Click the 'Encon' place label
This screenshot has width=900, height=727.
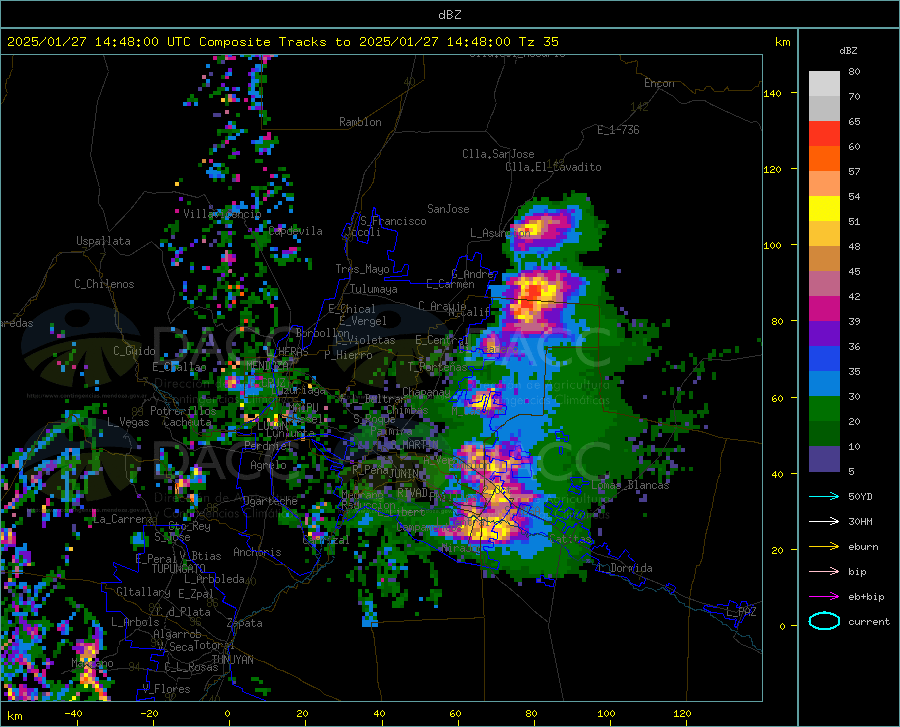659,83
